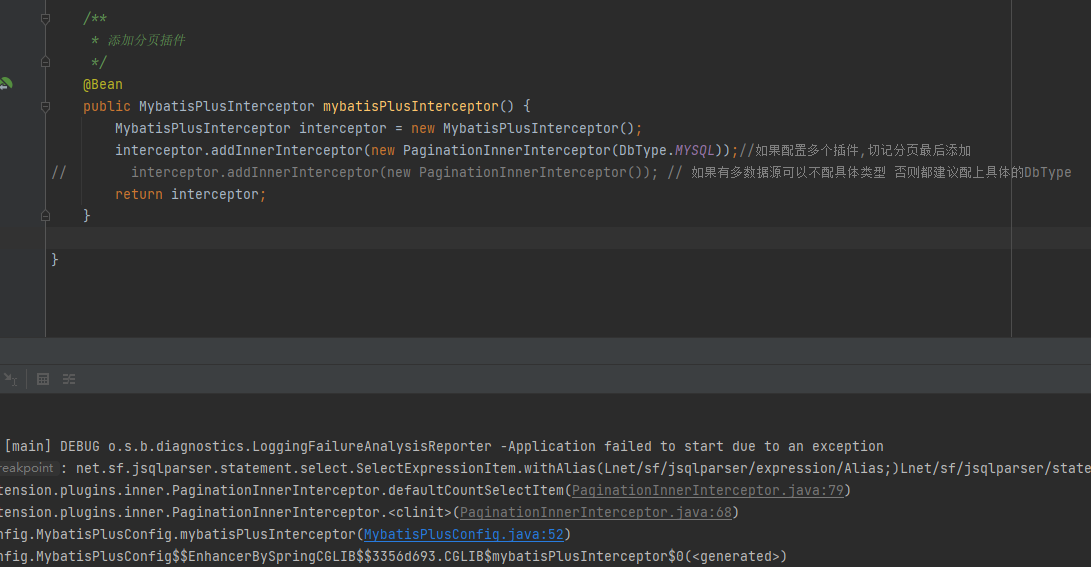Open the PaginationInnerInterceptor.java:79 stack trace link
Screen dimensions: 1091x567
click(x=708, y=490)
